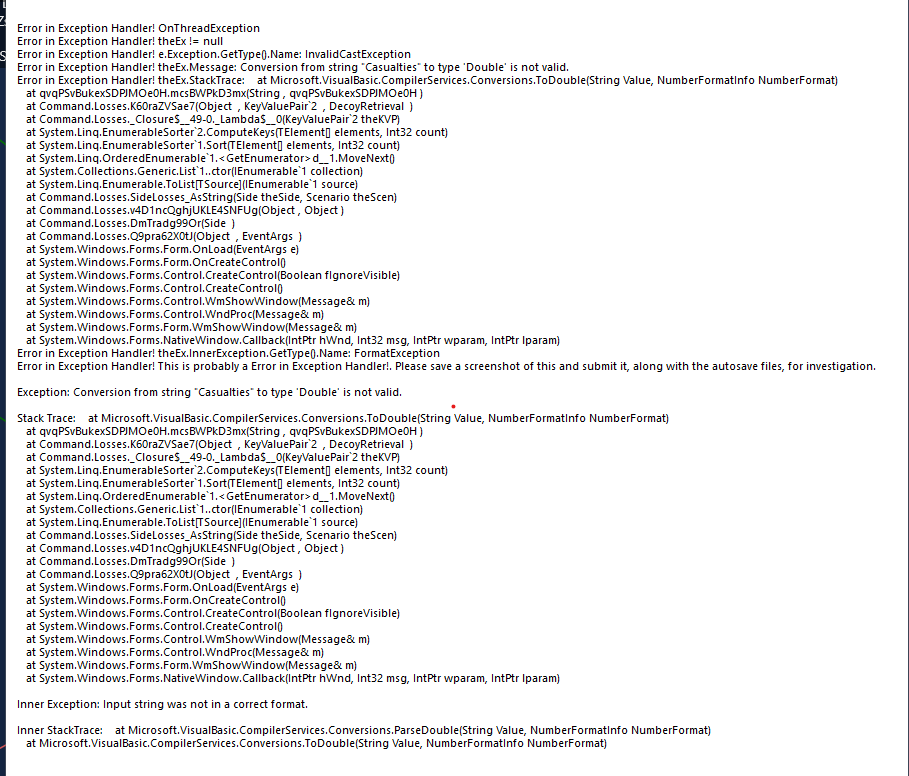The image size is (909, 776).
Task: Click second 'NativeWindow.Callback' stack entry
Action: pyautogui.click(x=293, y=679)
